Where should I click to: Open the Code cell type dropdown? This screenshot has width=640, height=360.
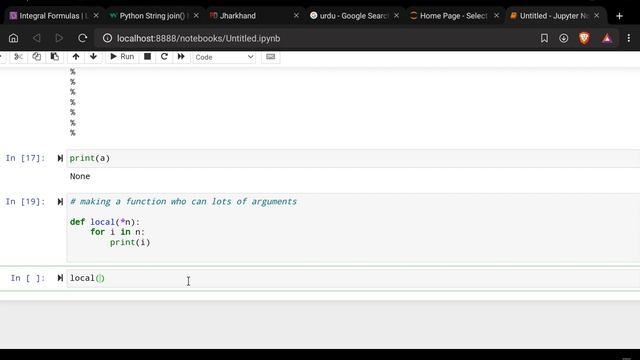(x=224, y=57)
